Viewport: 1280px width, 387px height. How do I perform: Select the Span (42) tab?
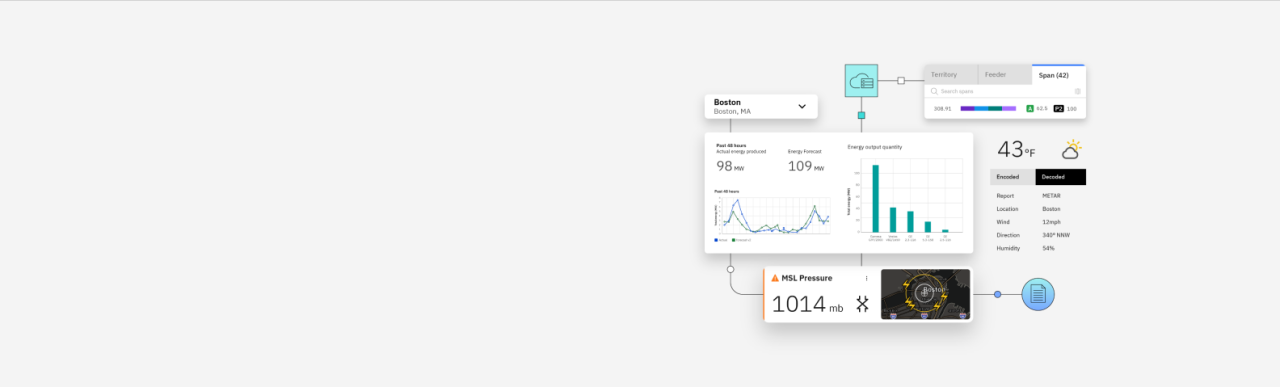(1058, 75)
